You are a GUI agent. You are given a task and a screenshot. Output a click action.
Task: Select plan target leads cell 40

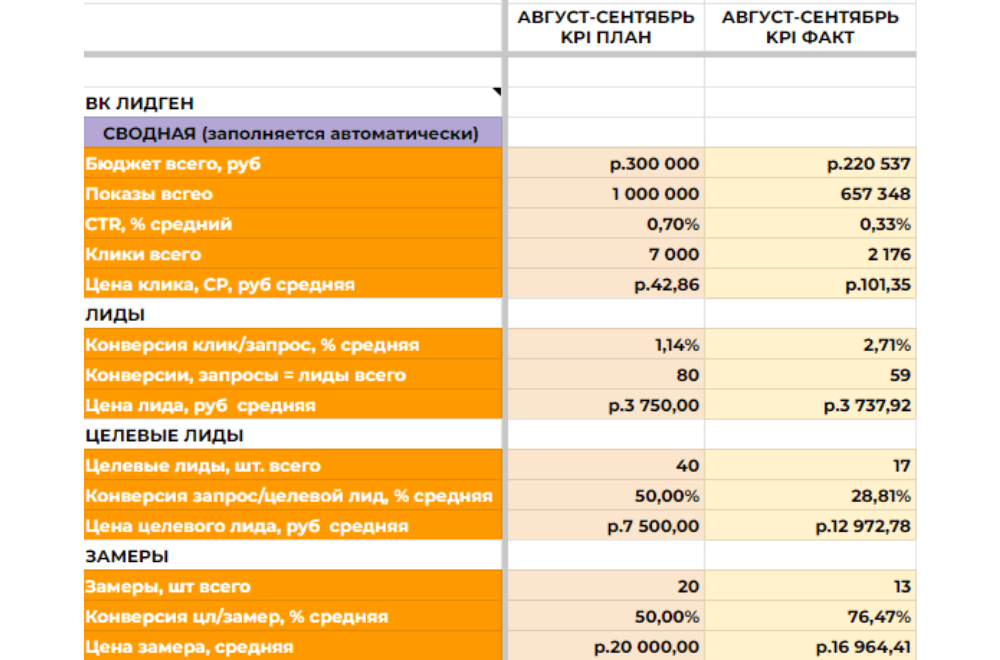[x=606, y=466]
